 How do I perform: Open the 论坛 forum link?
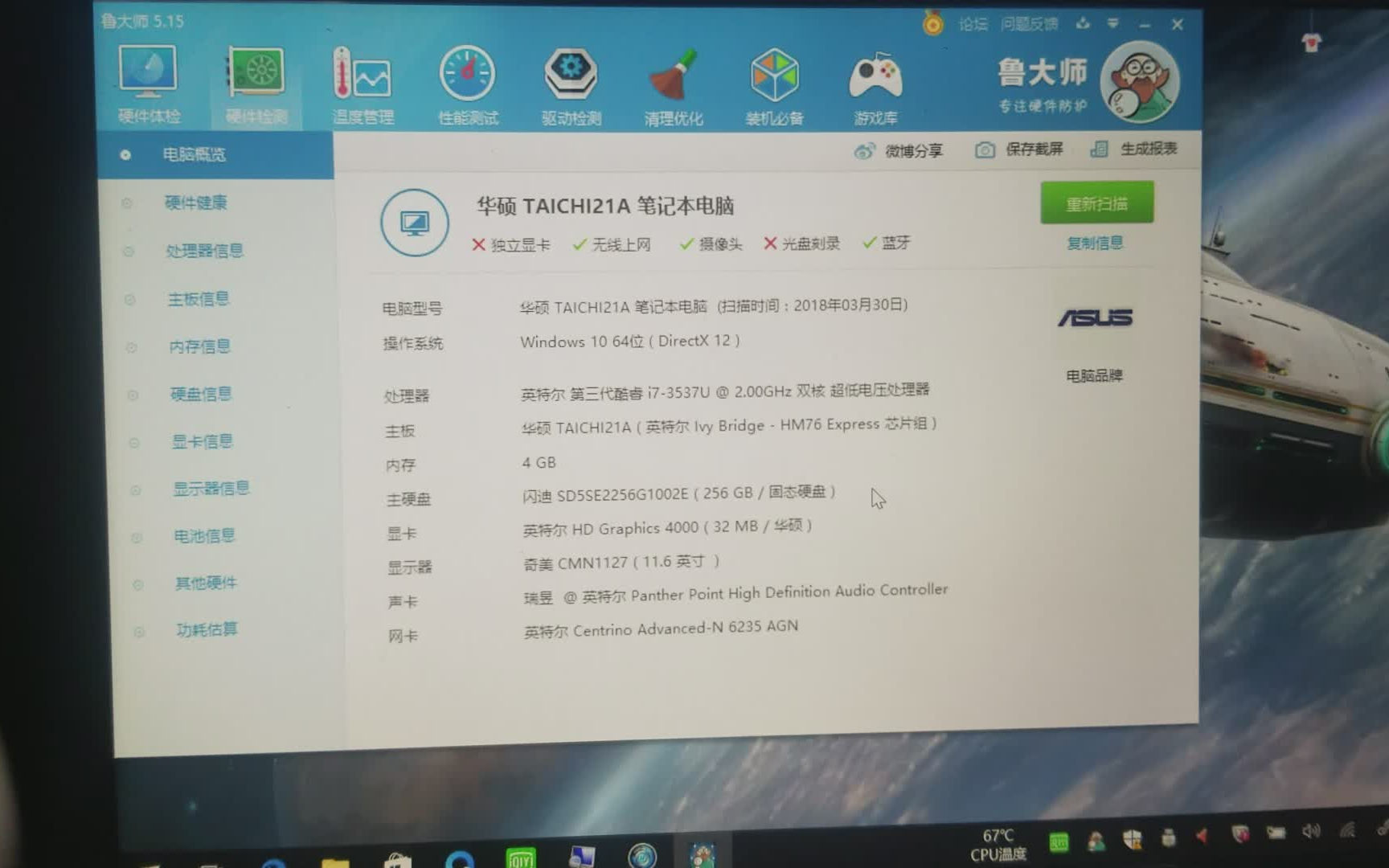(973, 24)
